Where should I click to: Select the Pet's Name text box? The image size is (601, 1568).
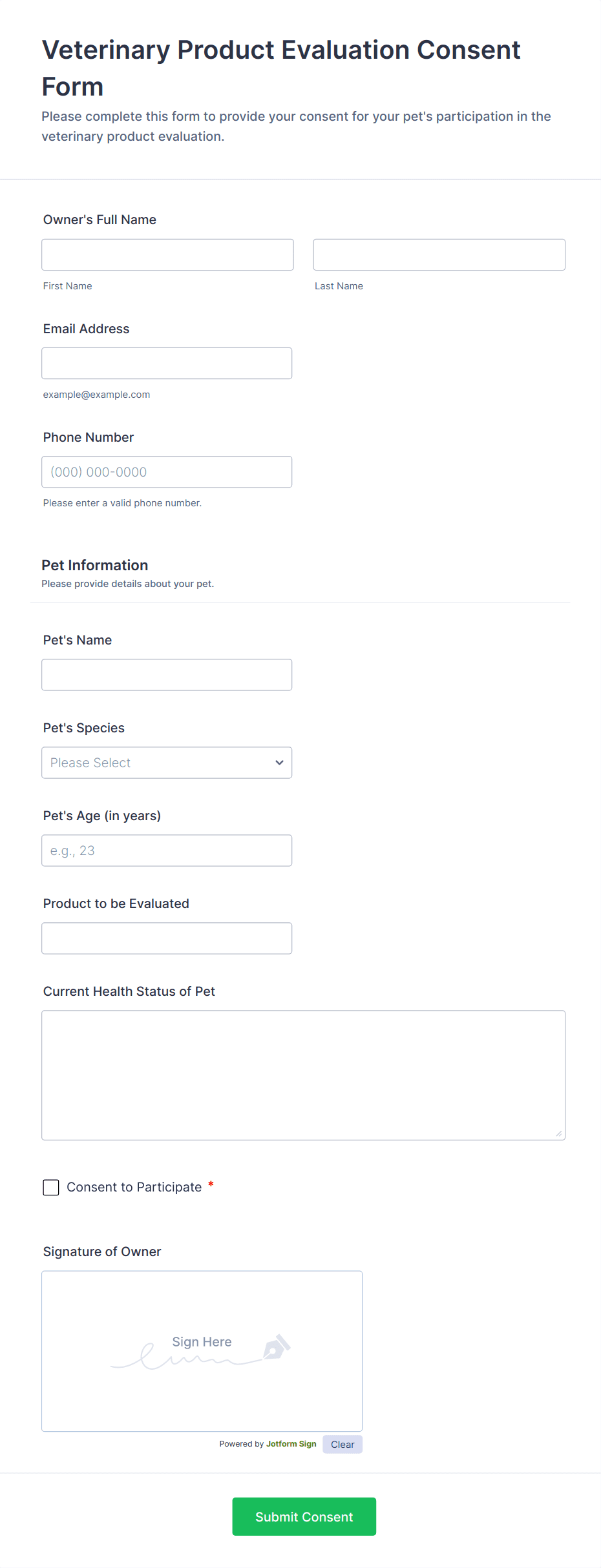[x=167, y=674]
